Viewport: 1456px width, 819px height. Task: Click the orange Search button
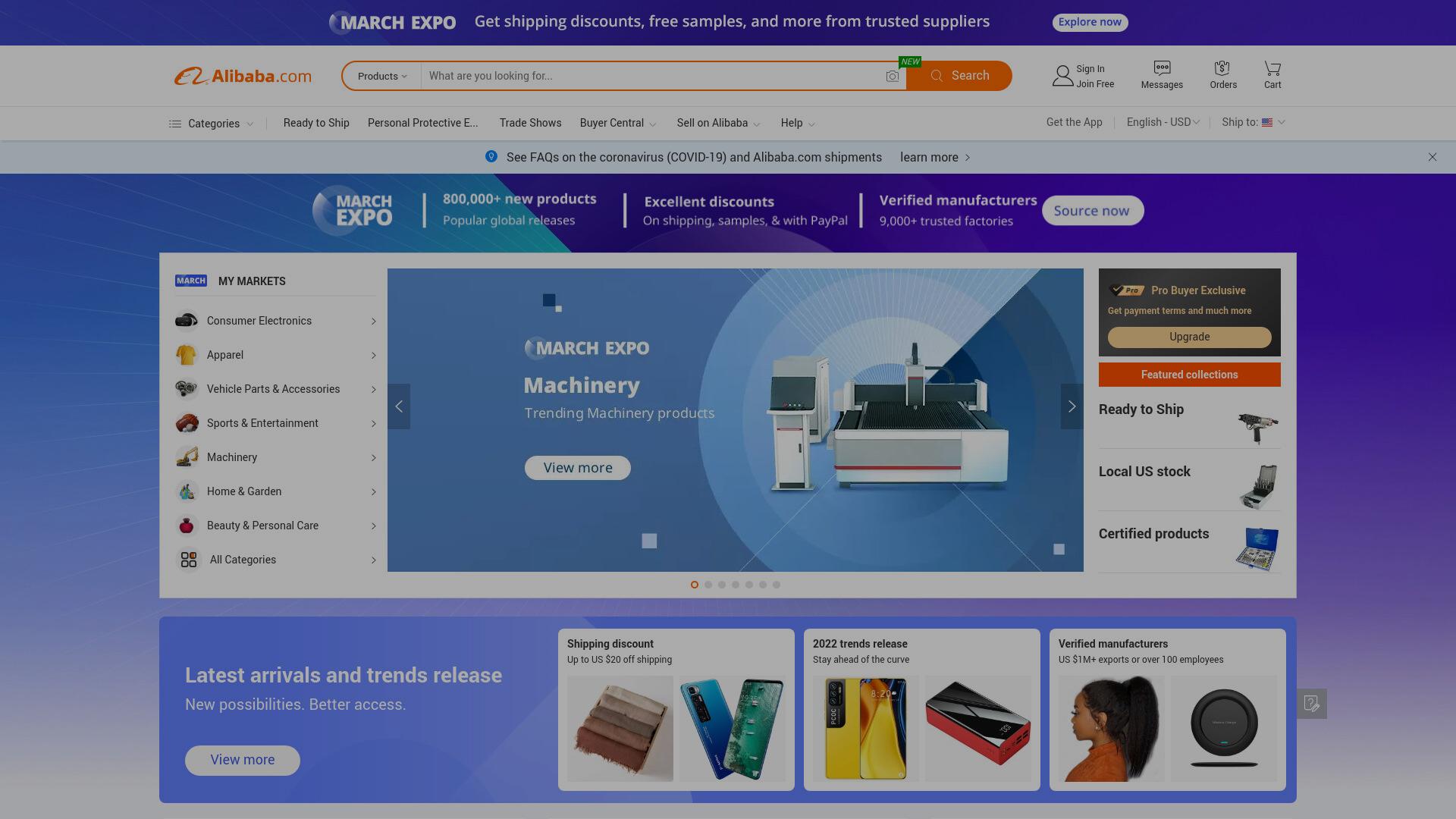click(959, 76)
